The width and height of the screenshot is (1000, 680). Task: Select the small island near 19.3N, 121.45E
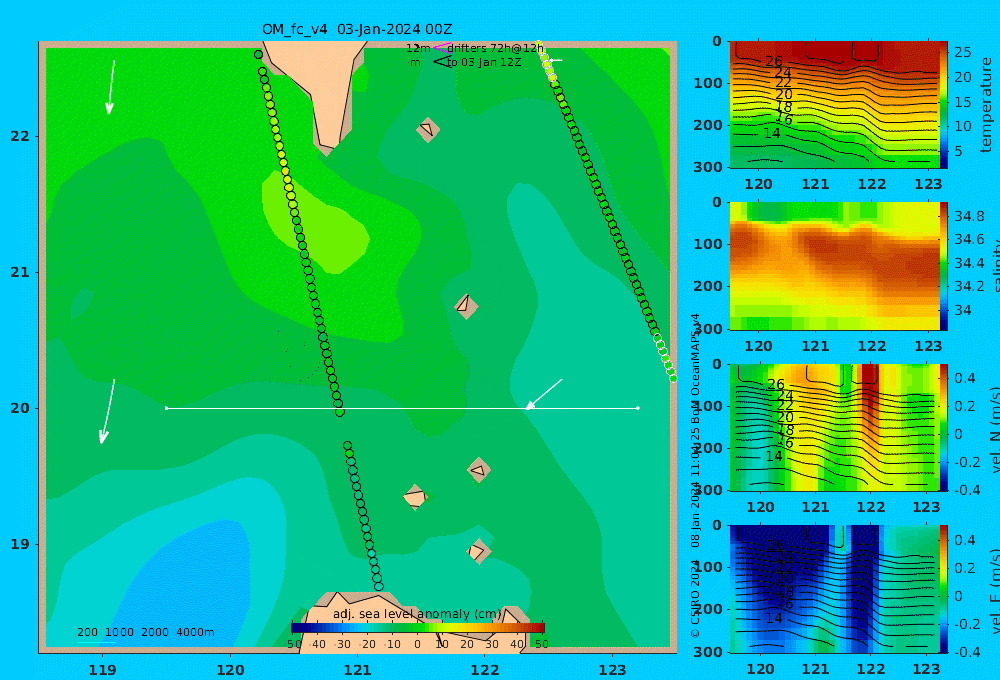point(415,497)
